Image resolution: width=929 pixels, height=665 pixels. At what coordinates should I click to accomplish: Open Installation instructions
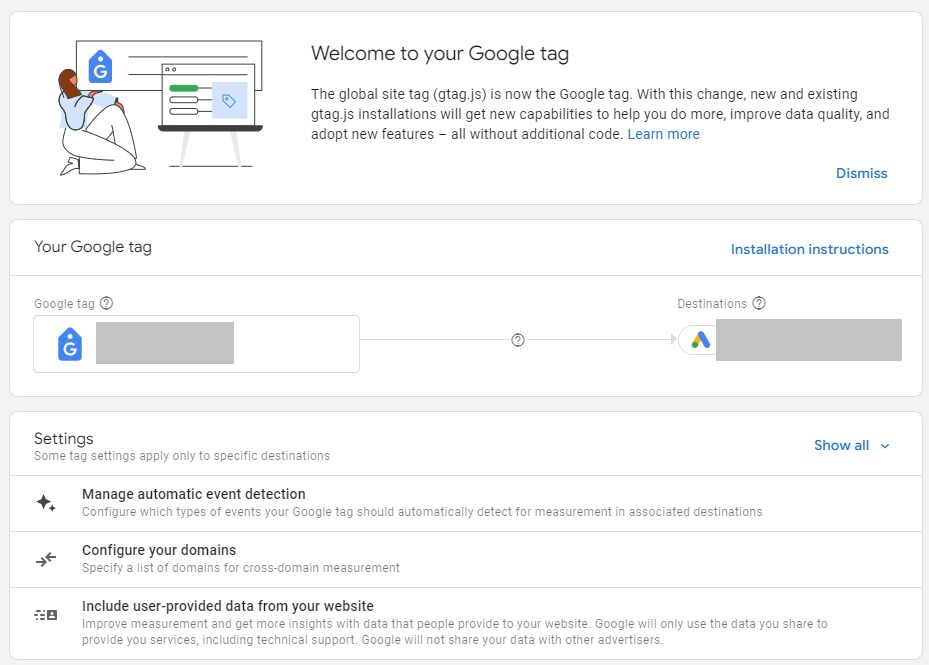(x=809, y=249)
